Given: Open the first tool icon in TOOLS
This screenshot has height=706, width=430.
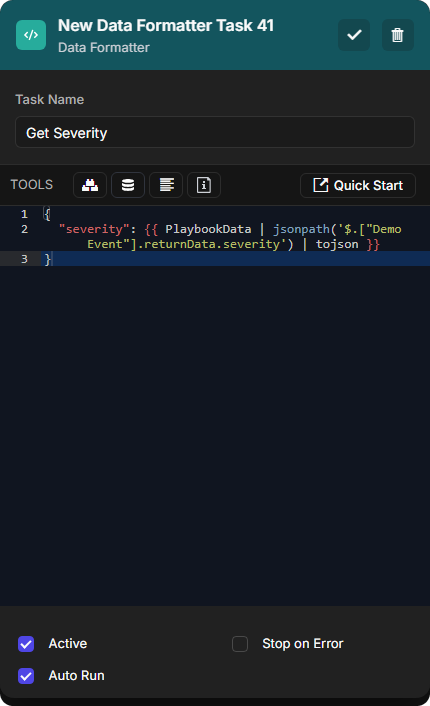Looking at the screenshot, I should tap(90, 185).
